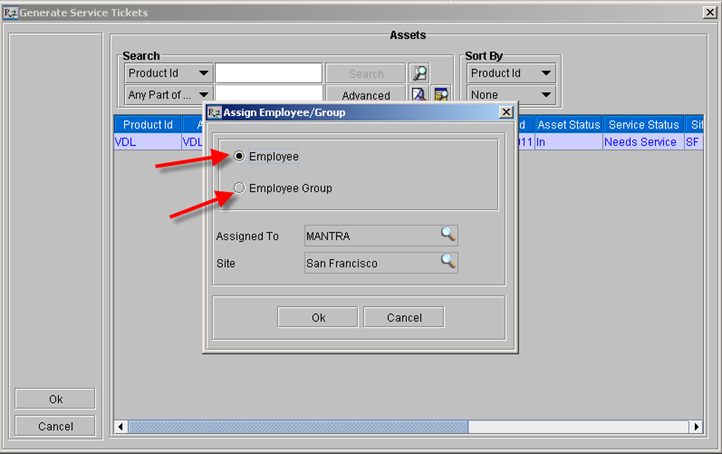Open the Sort By None dropdown
Image resolution: width=722 pixels, height=454 pixels.
[511, 94]
